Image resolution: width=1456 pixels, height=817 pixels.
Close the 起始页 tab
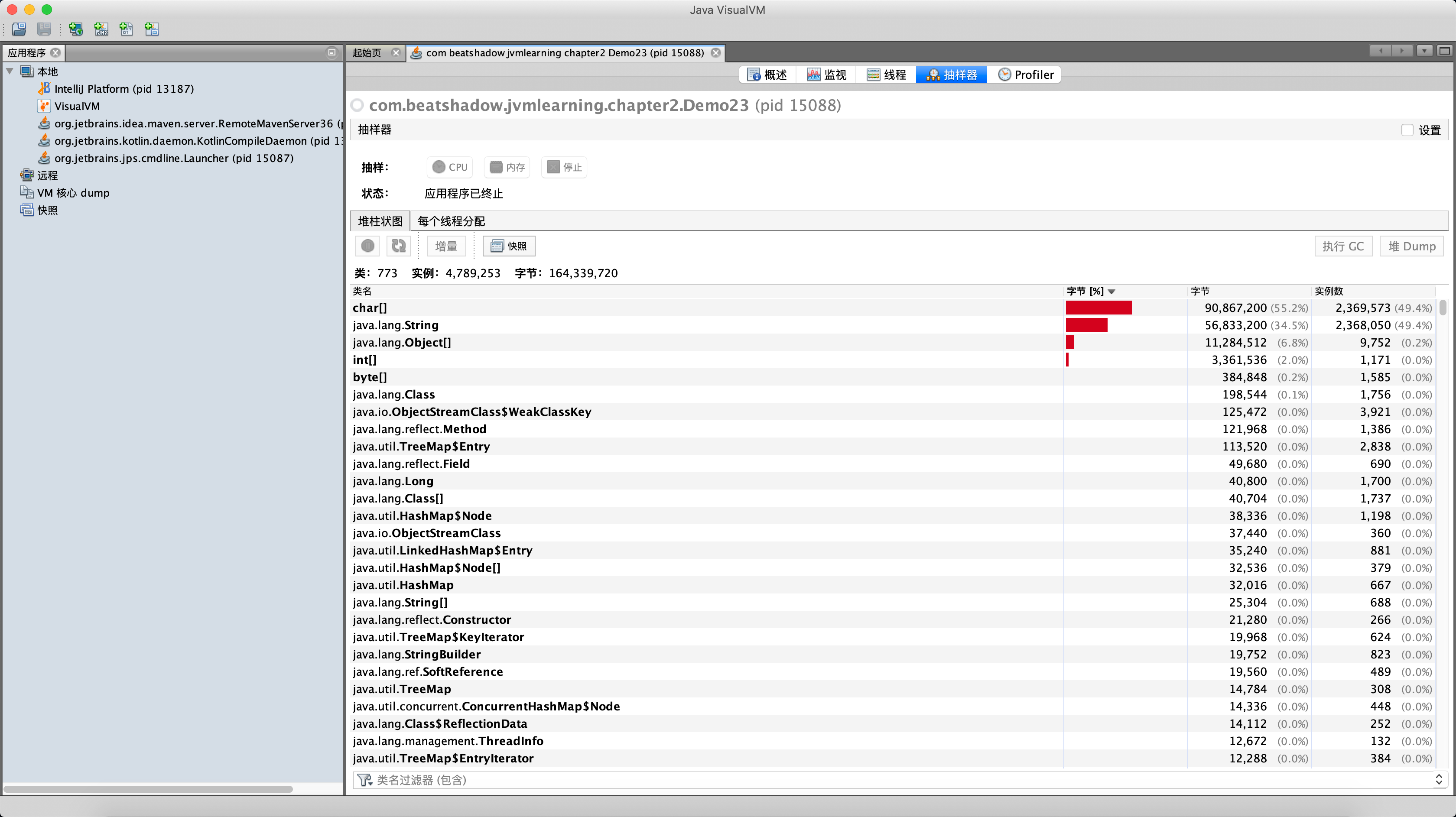point(396,52)
